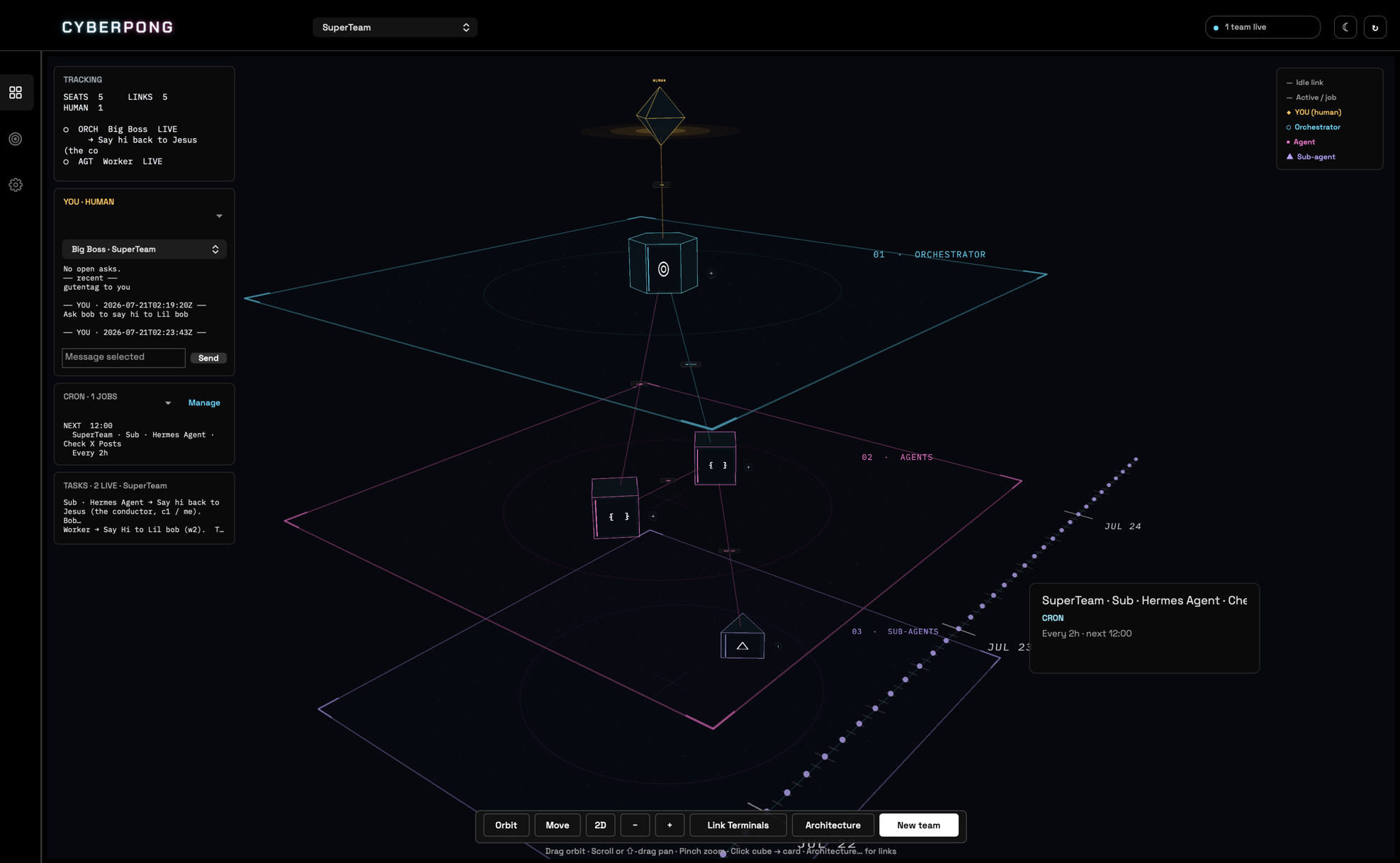Click the YOU (human) legend entry
The width and height of the screenshot is (1400, 863).
pos(1314,113)
